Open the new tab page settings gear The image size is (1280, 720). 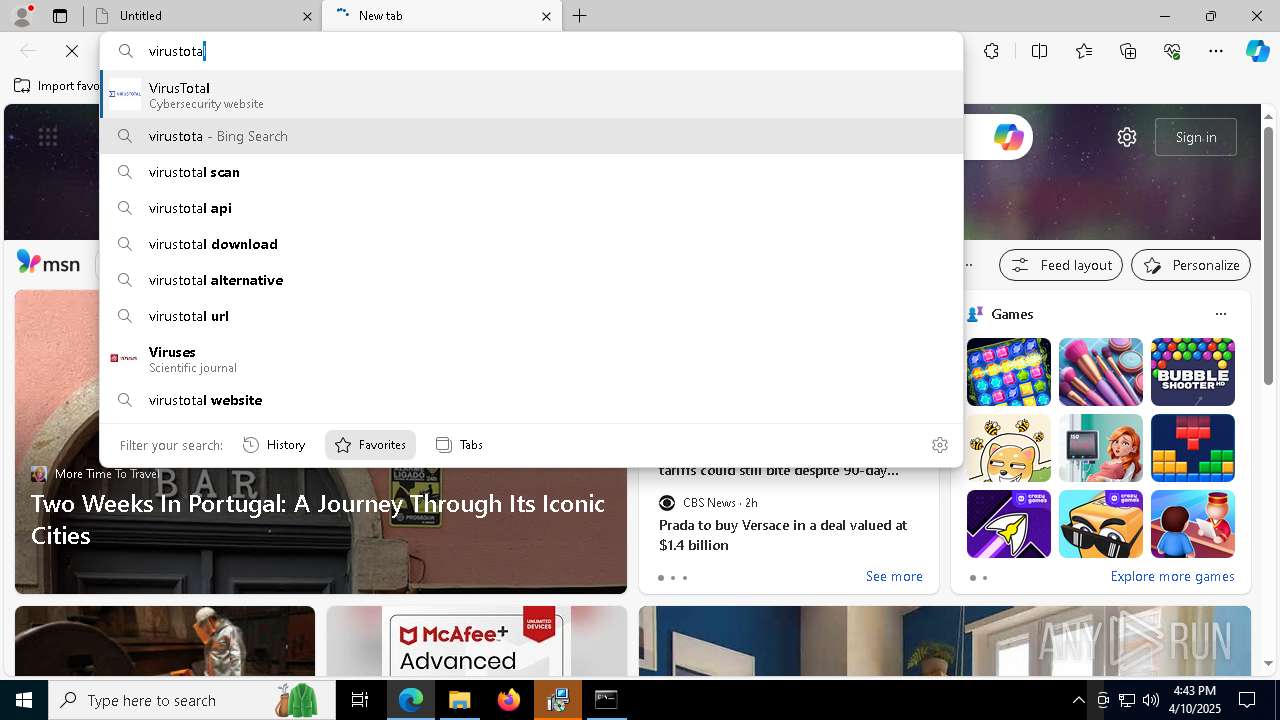[x=1127, y=137]
